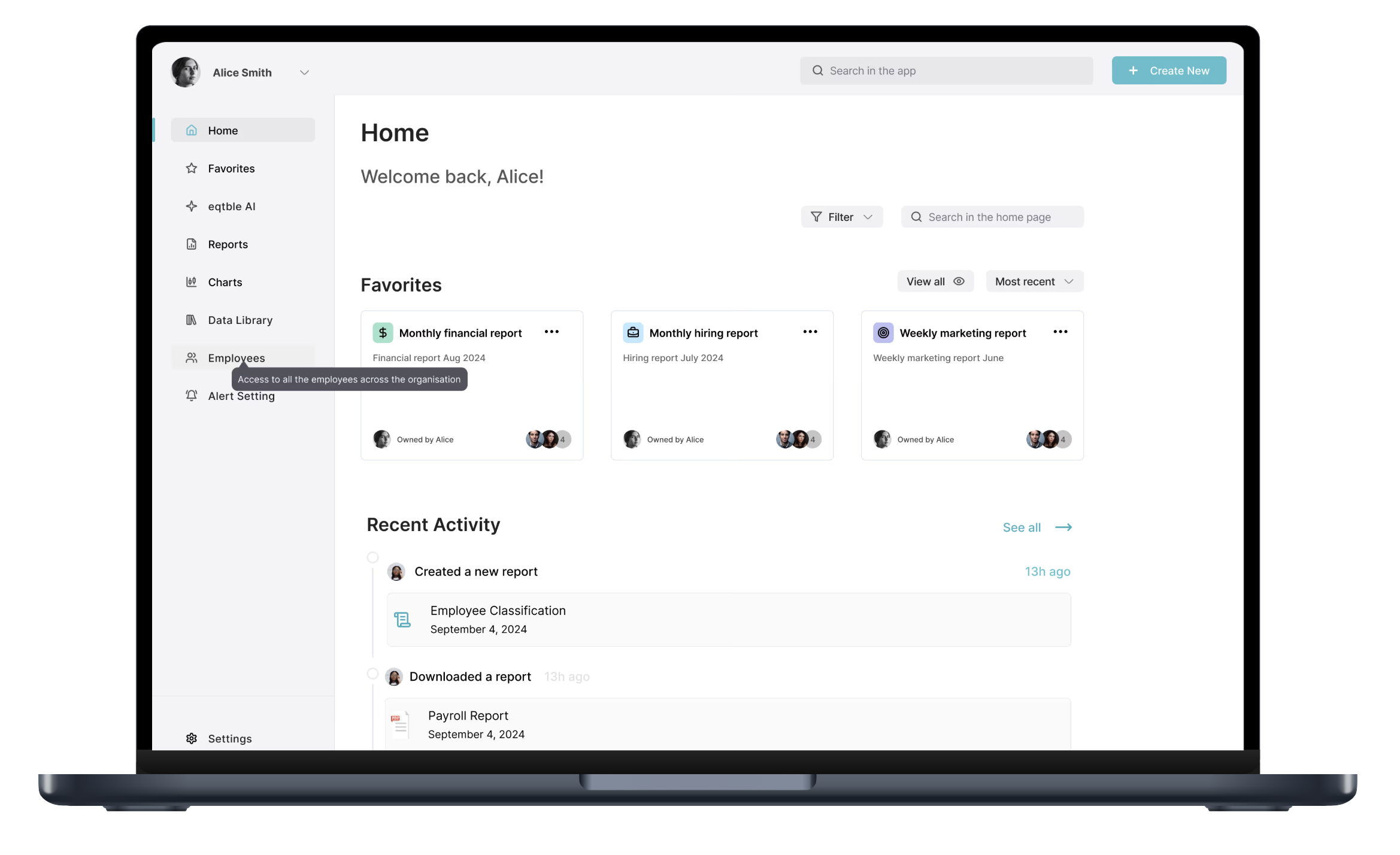This screenshot has height=855, width=1400.
Task: Open the Most recent sort dropdown
Action: coord(1034,281)
